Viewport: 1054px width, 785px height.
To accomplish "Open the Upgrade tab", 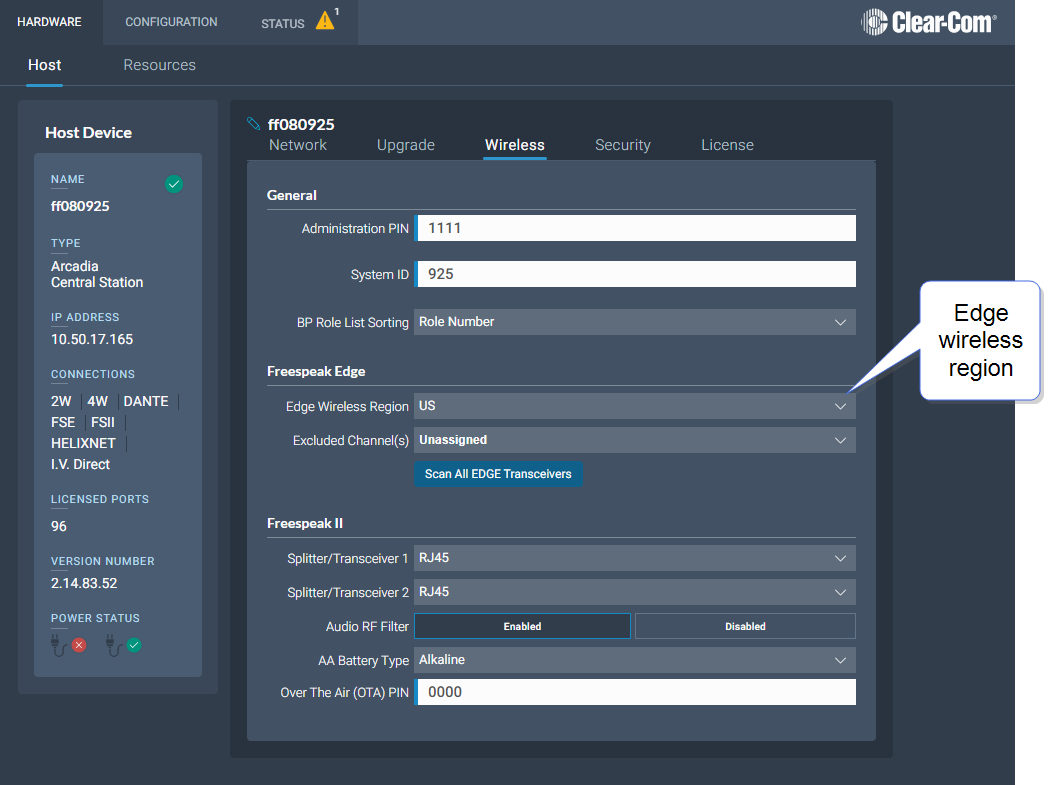I will click(x=406, y=145).
